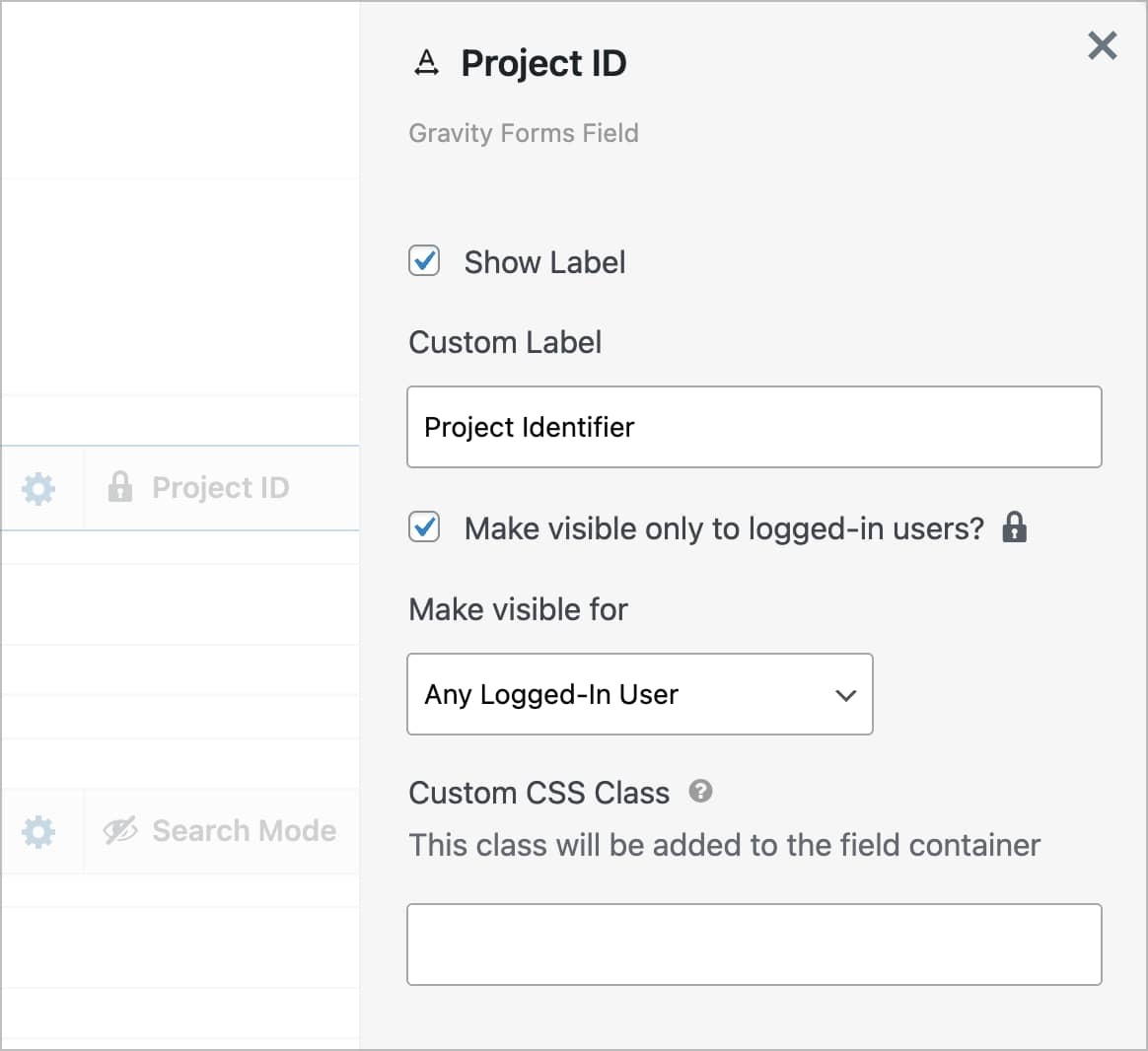The height and width of the screenshot is (1051, 1148).
Task: Click the 'Gravity Forms Field' subtitle label
Action: 524,132
